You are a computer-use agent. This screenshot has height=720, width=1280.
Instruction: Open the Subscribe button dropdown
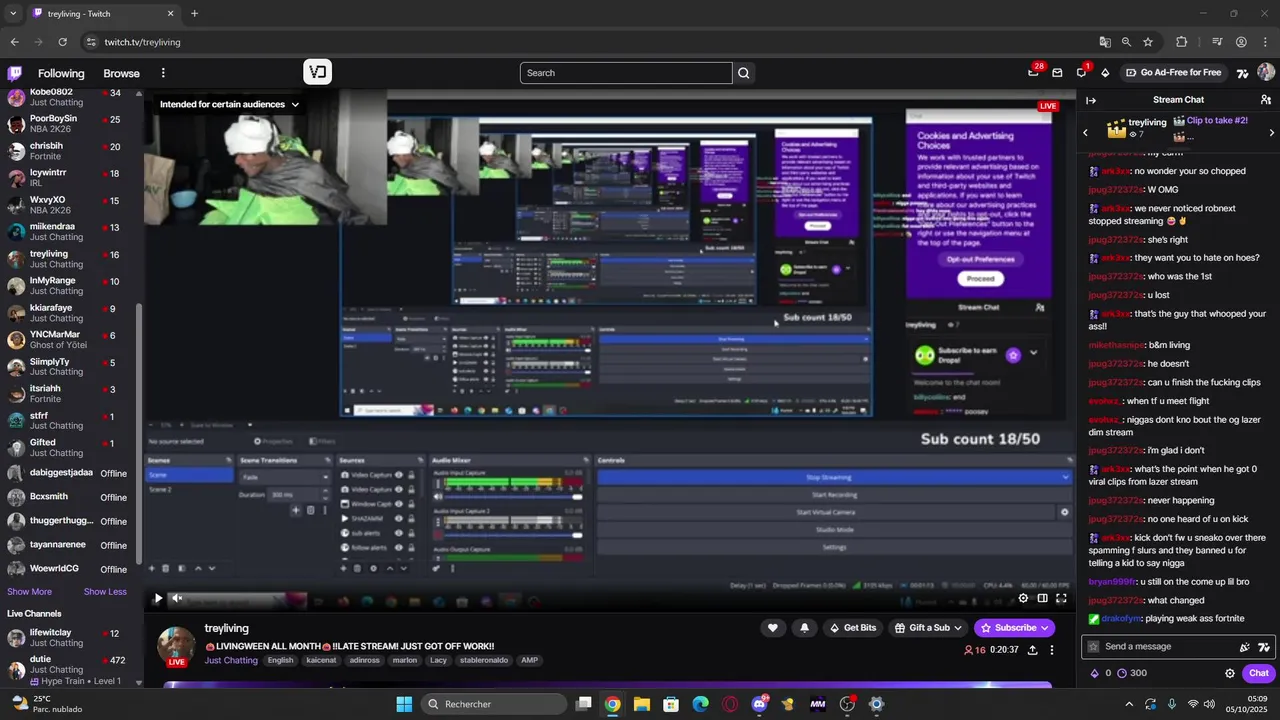pos(1015,628)
